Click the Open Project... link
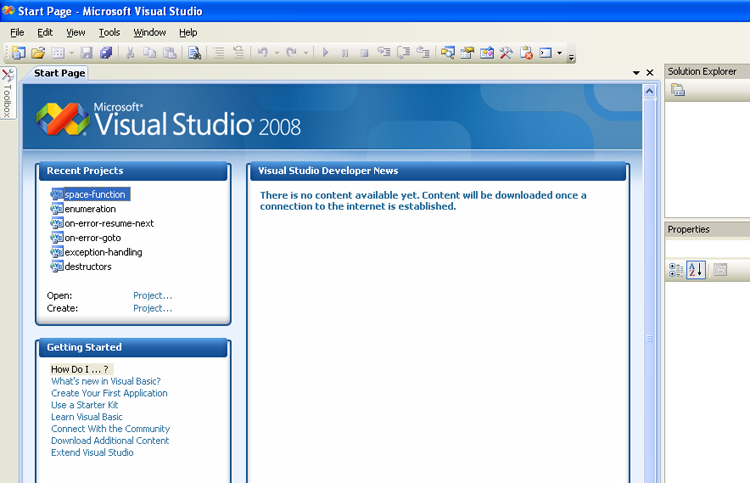750x483 pixels. [x=153, y=296]
